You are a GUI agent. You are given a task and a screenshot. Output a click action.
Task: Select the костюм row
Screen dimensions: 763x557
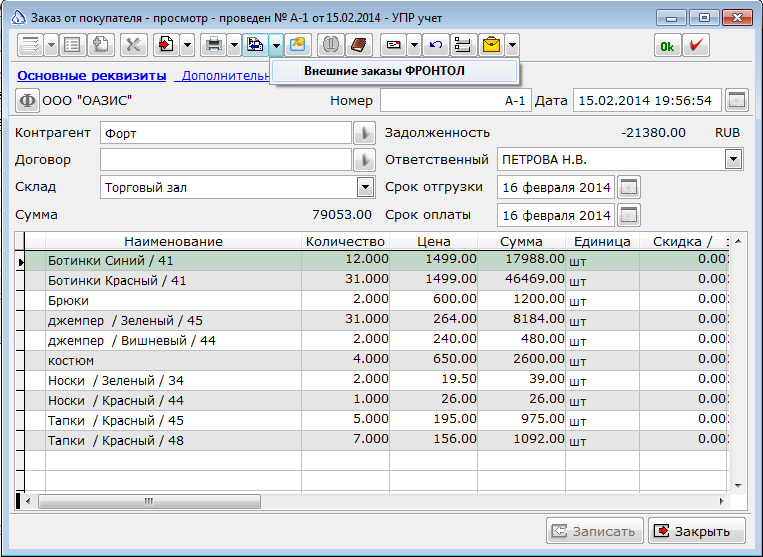(377, 360)
